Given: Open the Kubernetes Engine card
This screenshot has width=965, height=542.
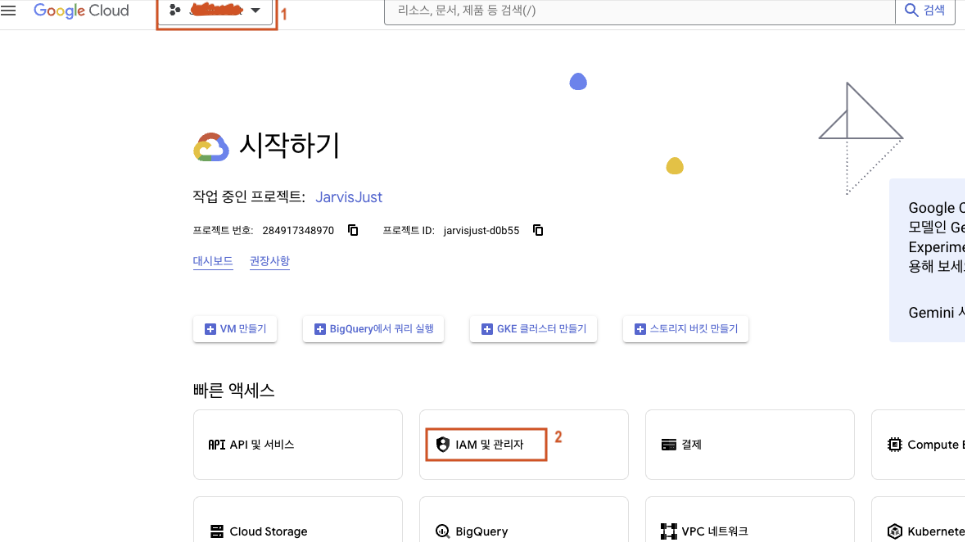Looking at the screenshot, I should coord(918,520).
